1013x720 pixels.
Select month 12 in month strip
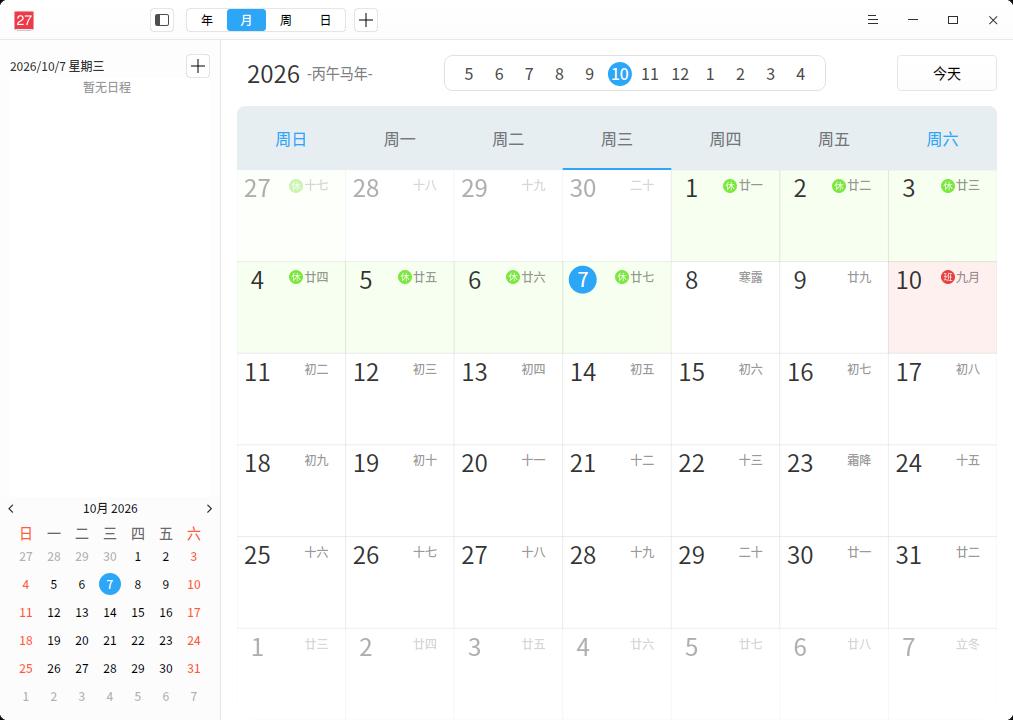pos(680,74)
